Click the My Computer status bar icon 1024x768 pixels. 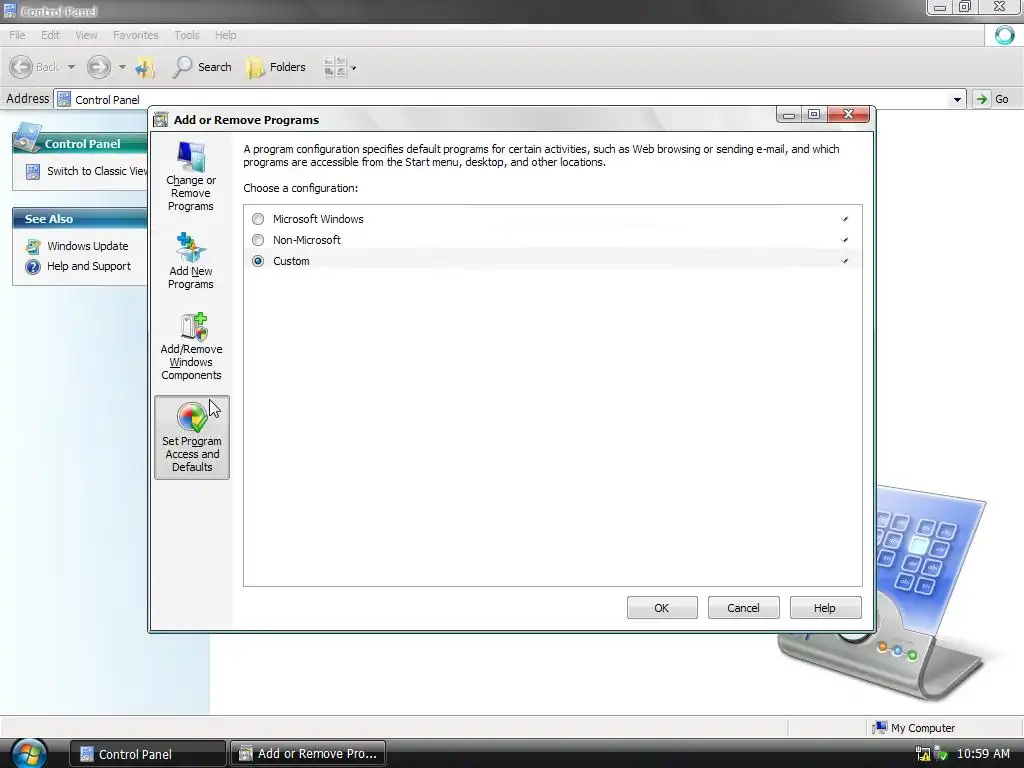[x=880, y=727]
